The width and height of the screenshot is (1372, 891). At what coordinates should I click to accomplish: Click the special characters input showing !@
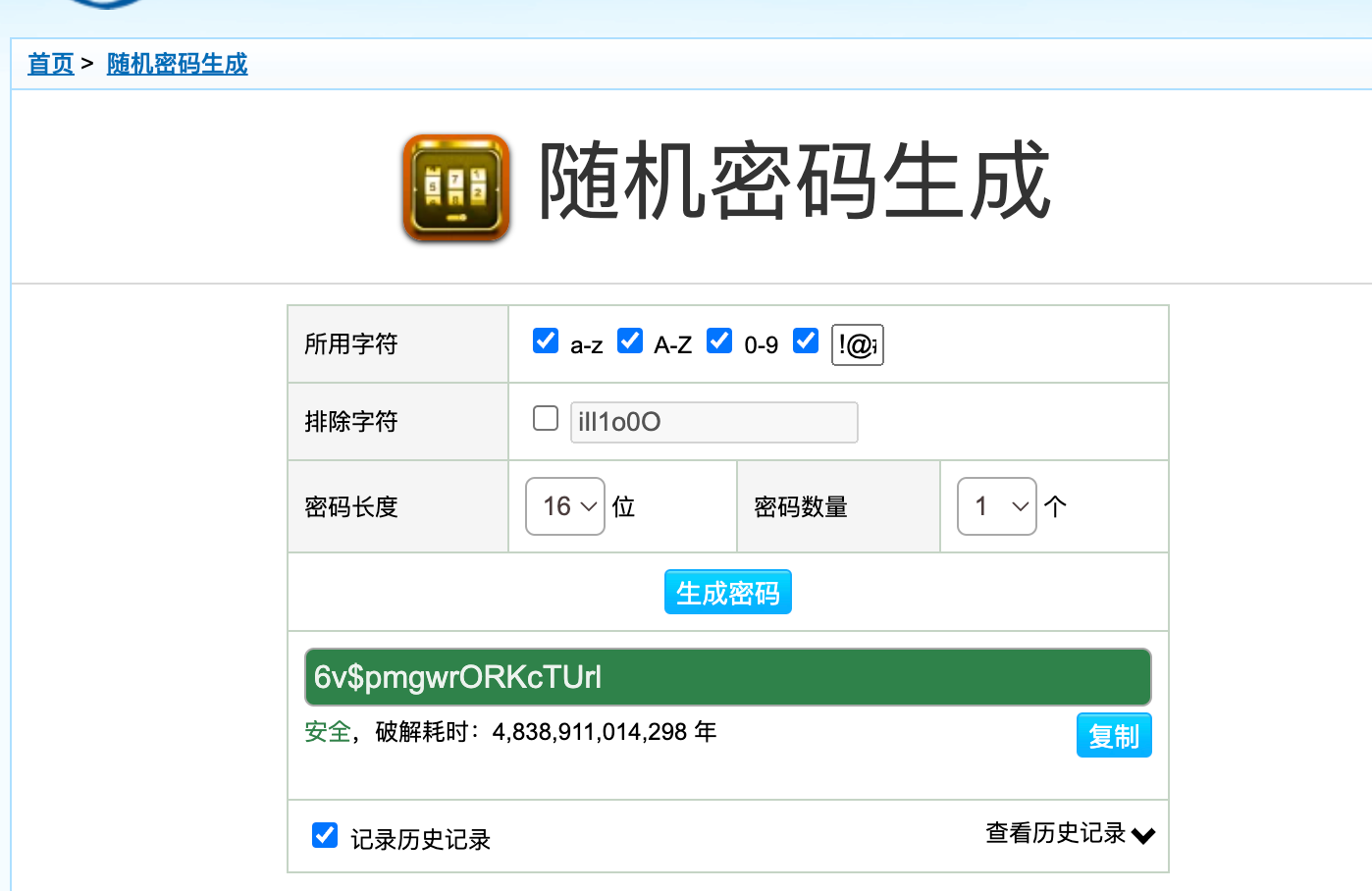pyautogui.click(x=857, y=344)
